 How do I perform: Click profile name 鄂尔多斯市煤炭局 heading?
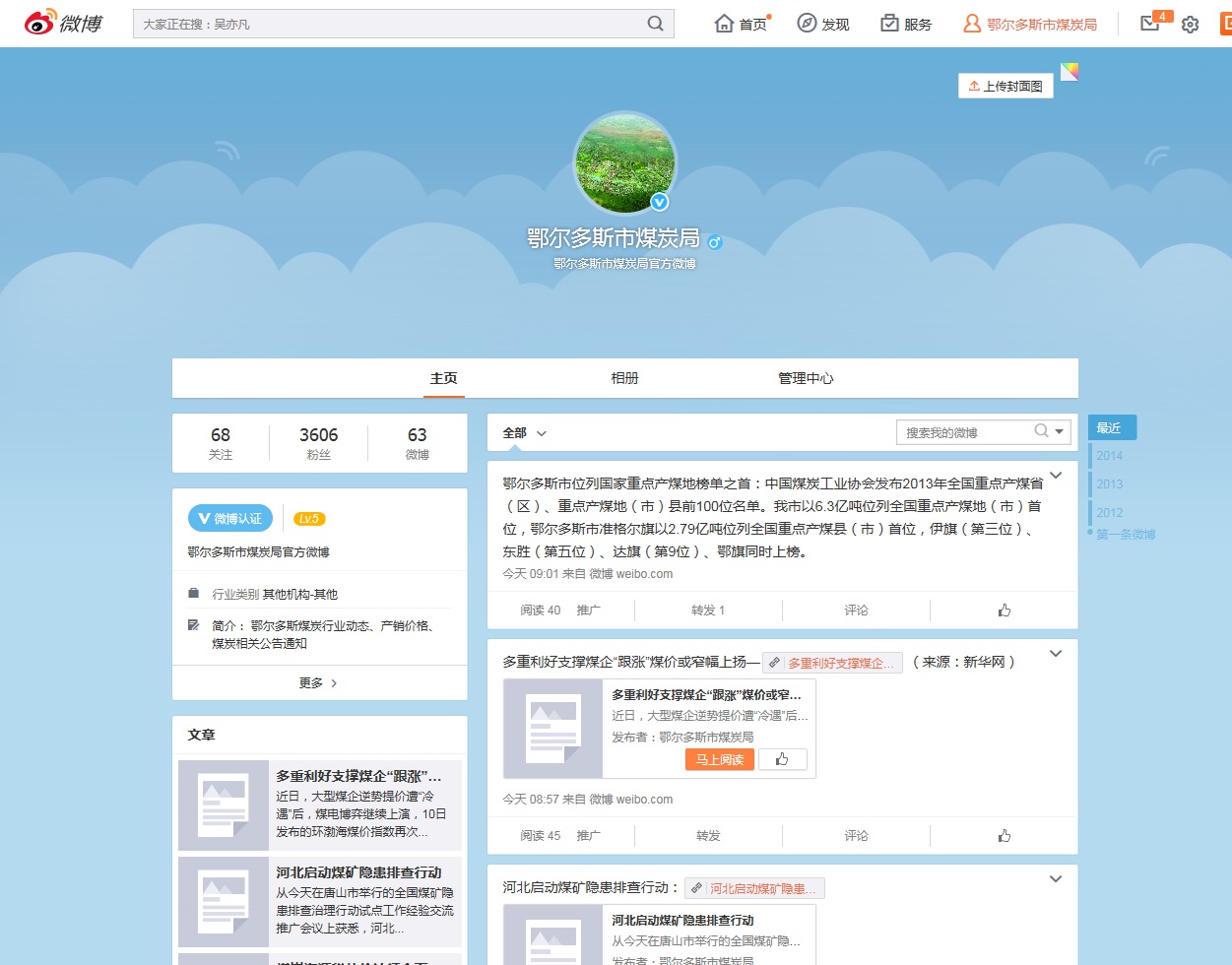(614, 238)
